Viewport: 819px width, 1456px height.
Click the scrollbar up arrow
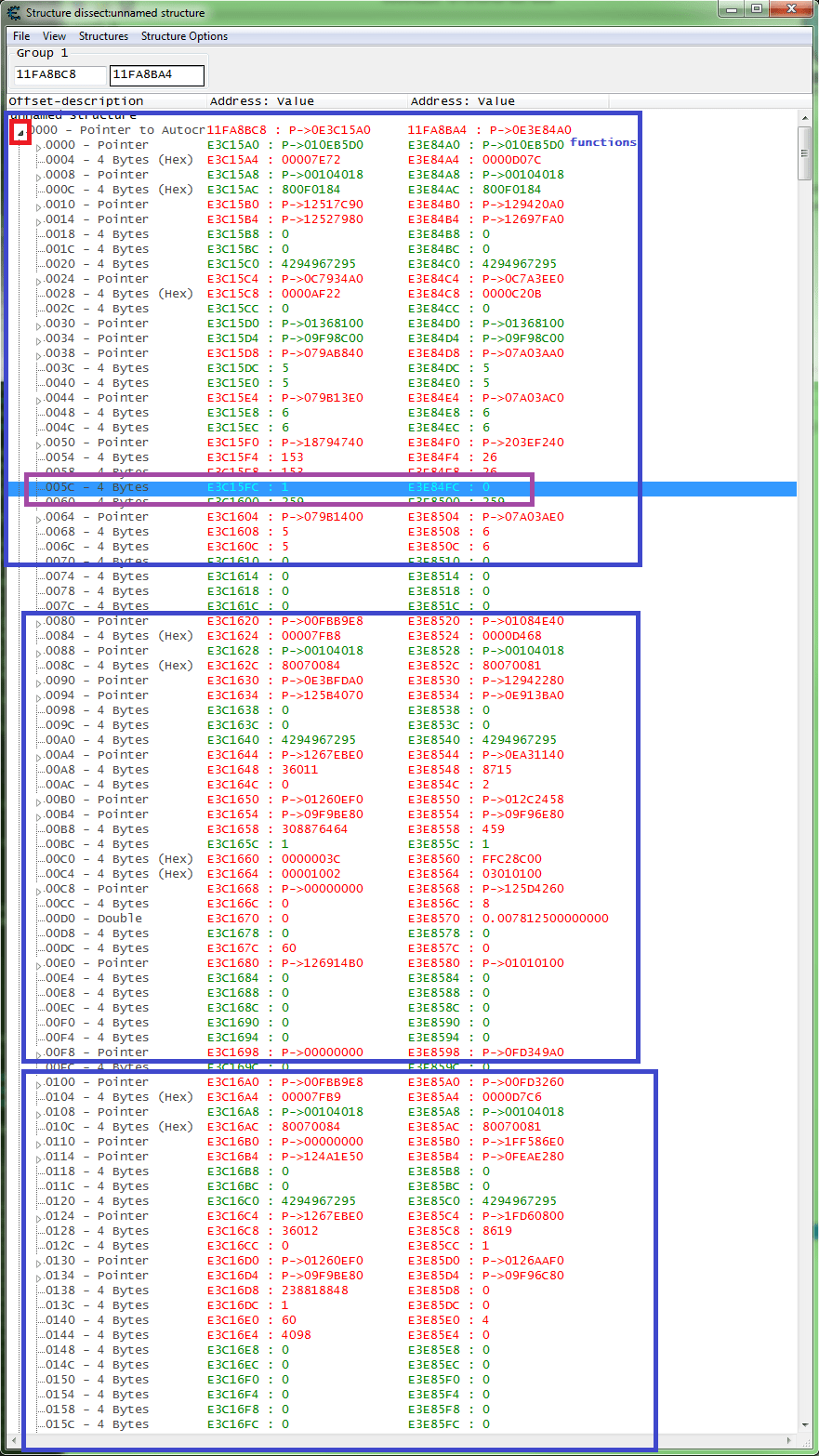pyautogui.click(x=805, y=116)
